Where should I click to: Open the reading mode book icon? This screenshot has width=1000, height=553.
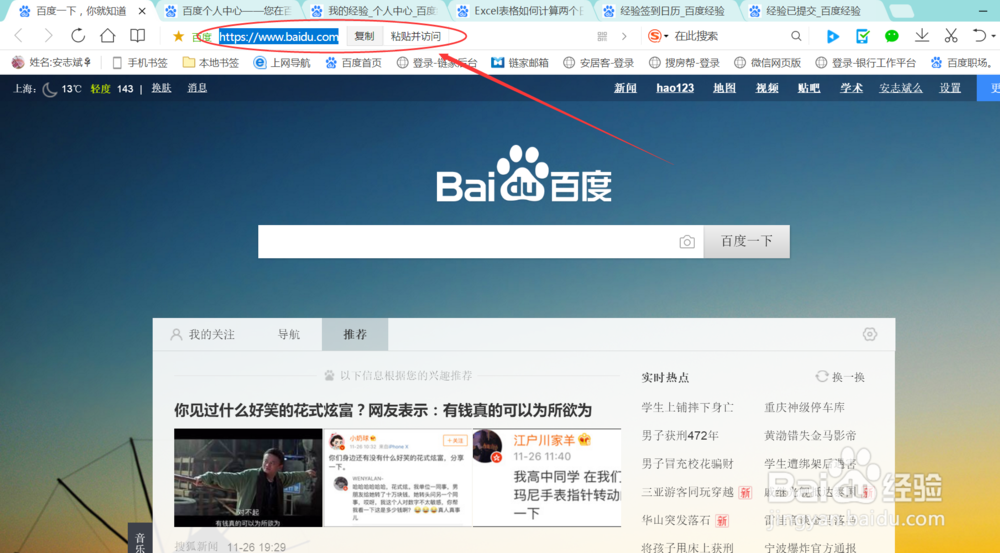click(x=137, y=36)
